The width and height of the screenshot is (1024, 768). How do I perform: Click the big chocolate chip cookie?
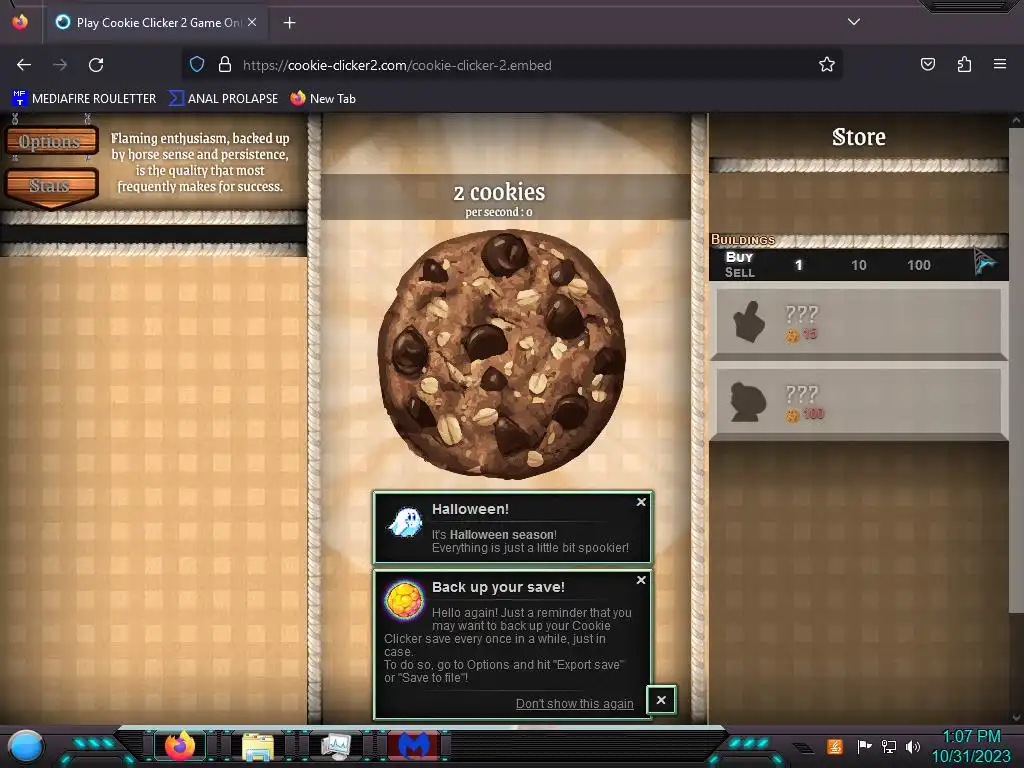click(x=502, y=354)
